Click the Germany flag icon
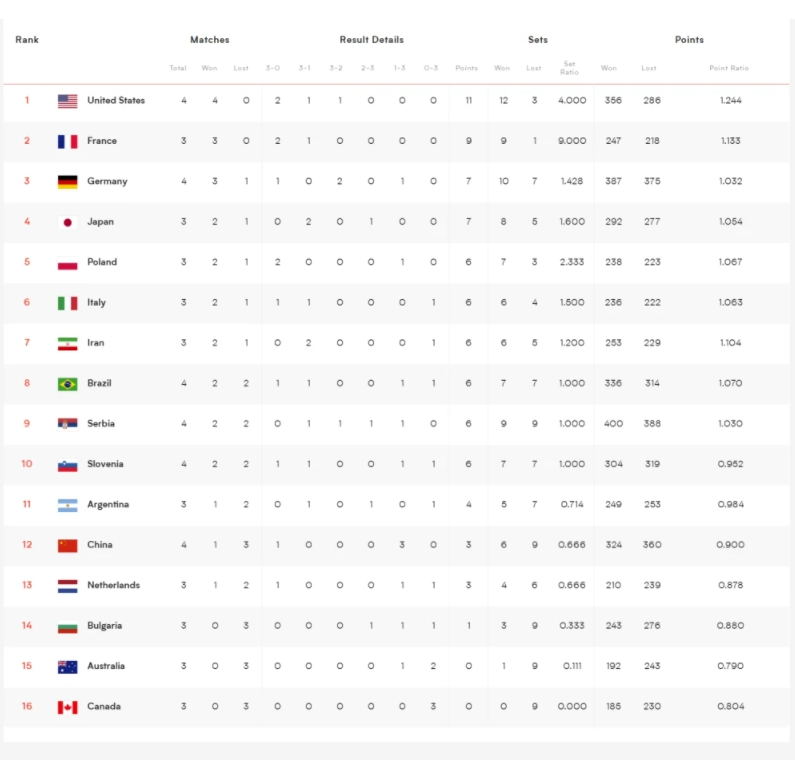 pyautogui.click(x=67, y=182)
